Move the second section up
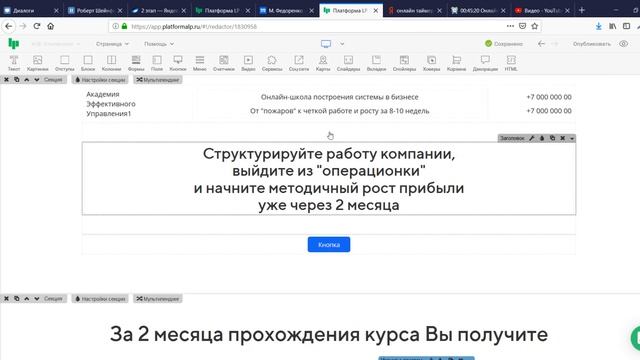 (x=27, y=299)
